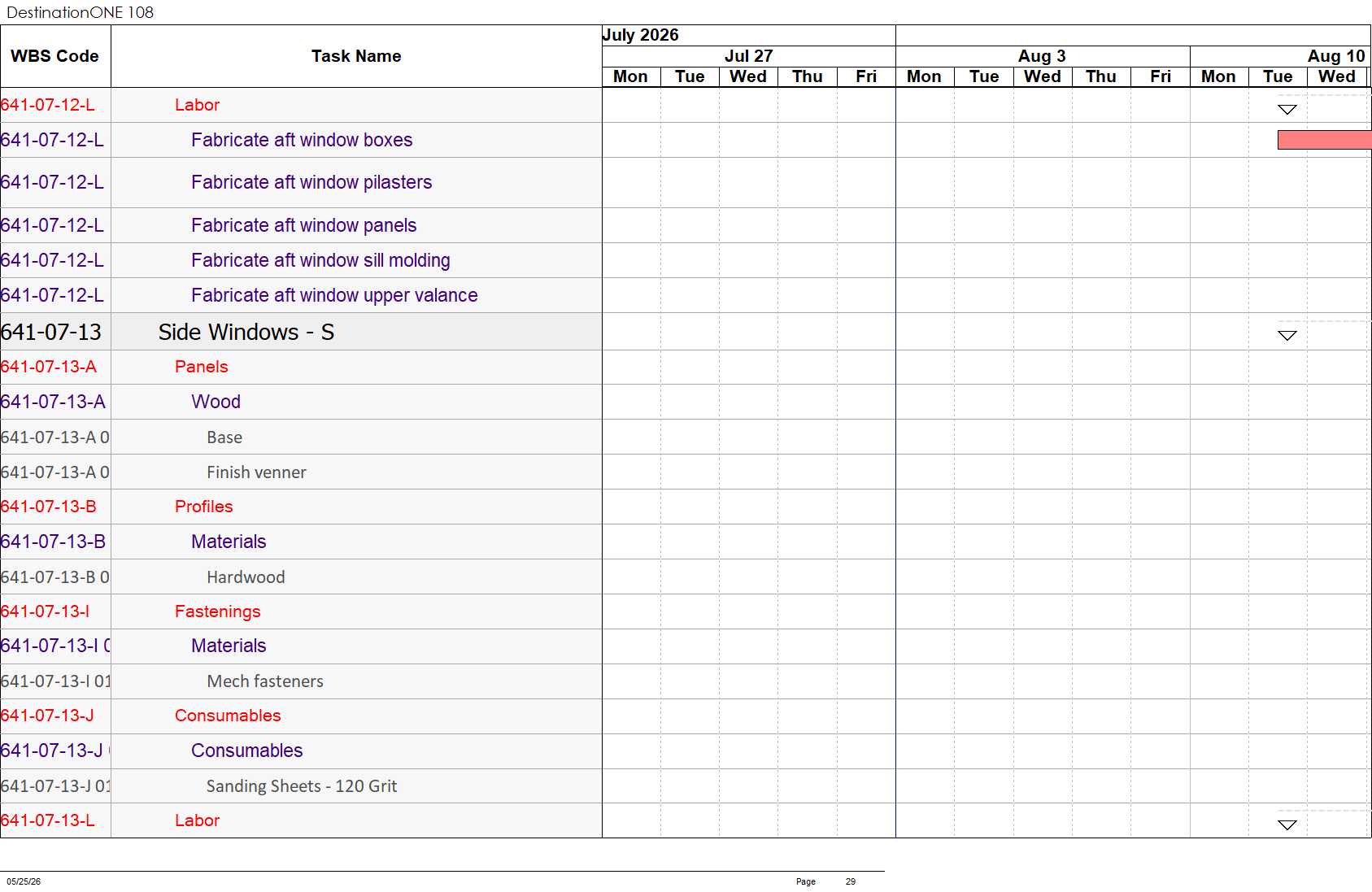Click the Thu label under Aug 3
The width and height of the screenshot is (1372, 892).
(1101, 76)
